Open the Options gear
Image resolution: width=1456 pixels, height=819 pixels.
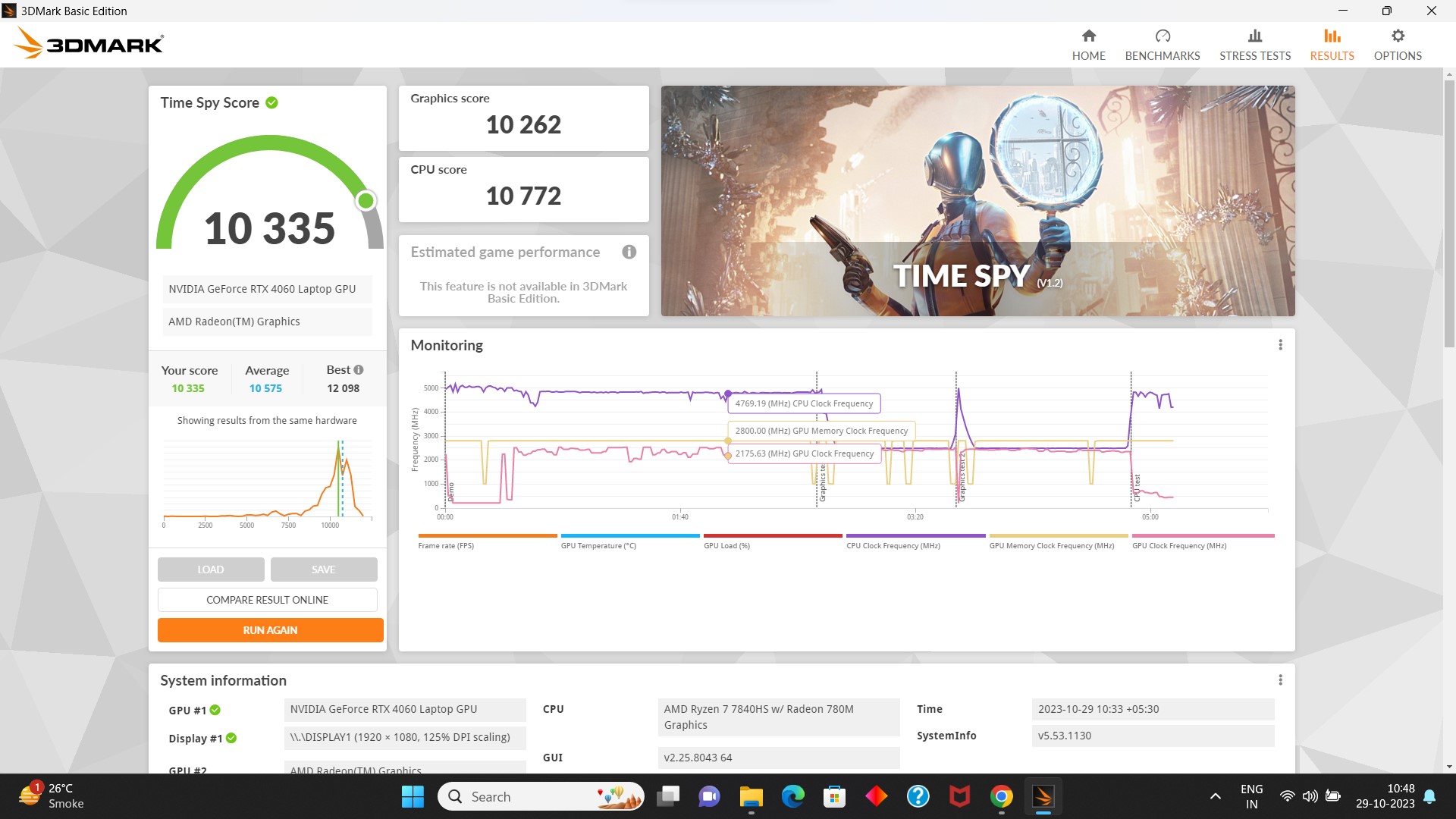tap(1397, 36)
